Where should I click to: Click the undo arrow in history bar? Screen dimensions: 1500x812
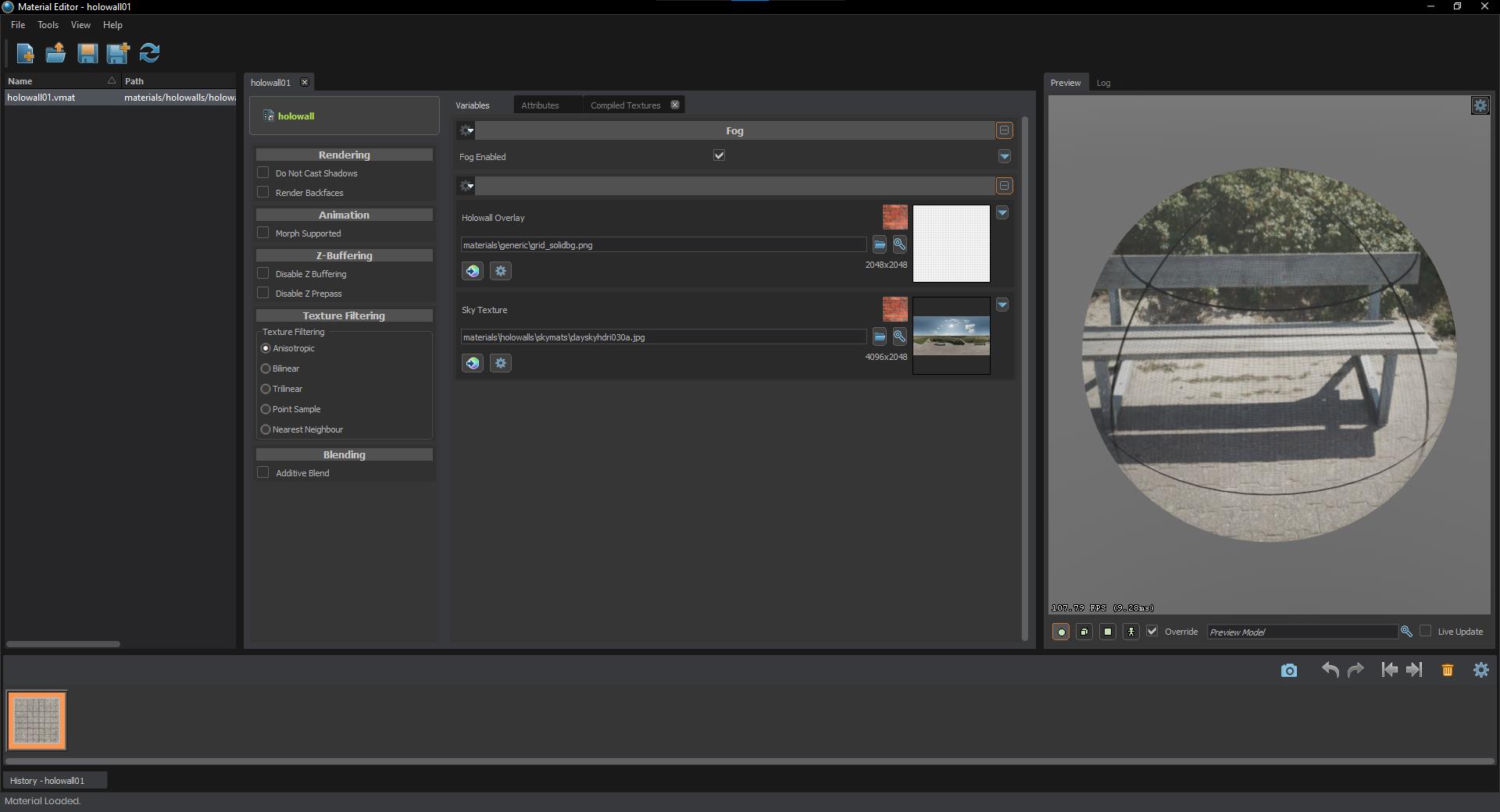(x=1330, y=670)
